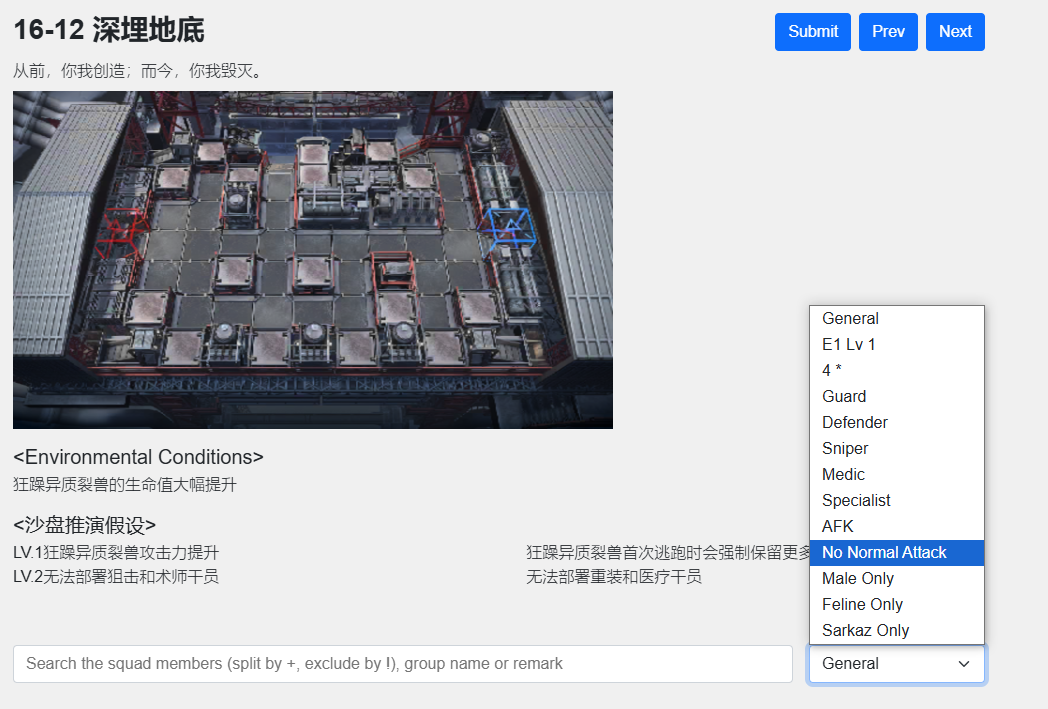The image size is (1048, 709).
Task: Click the 沙盘推演假设 heading
Action: 84,525
